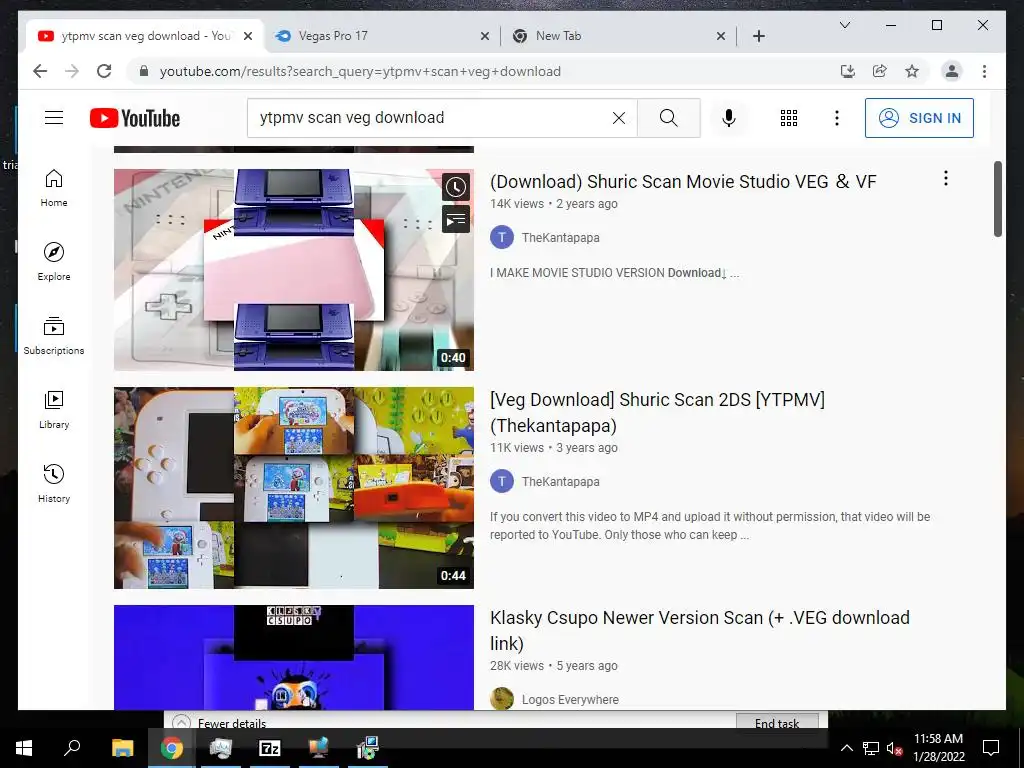1024x768 pixels.
Task: Open TheKantapapa channel name under Movie Studio video
Action: (x=560, y=238)
